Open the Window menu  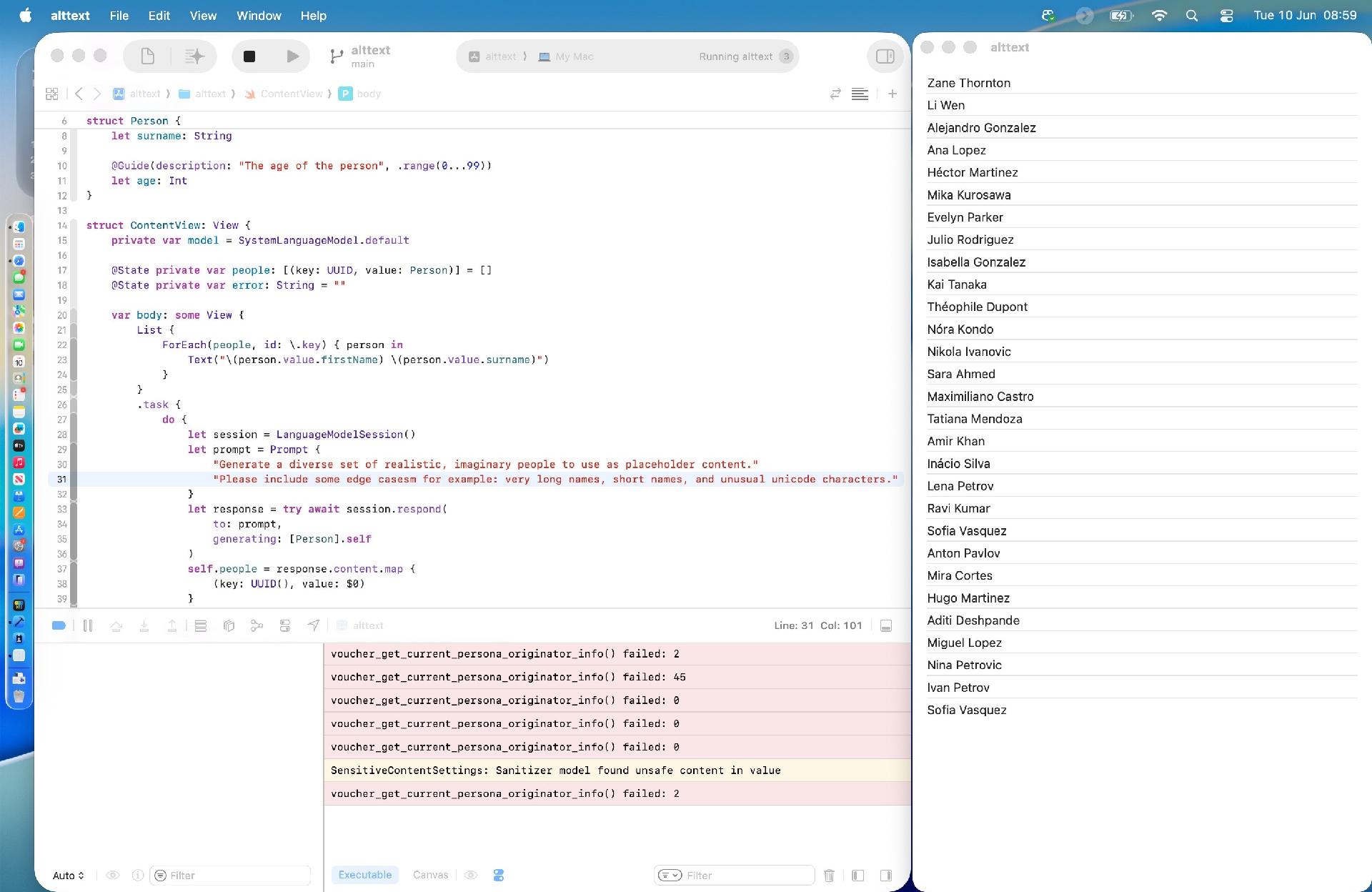259,16
